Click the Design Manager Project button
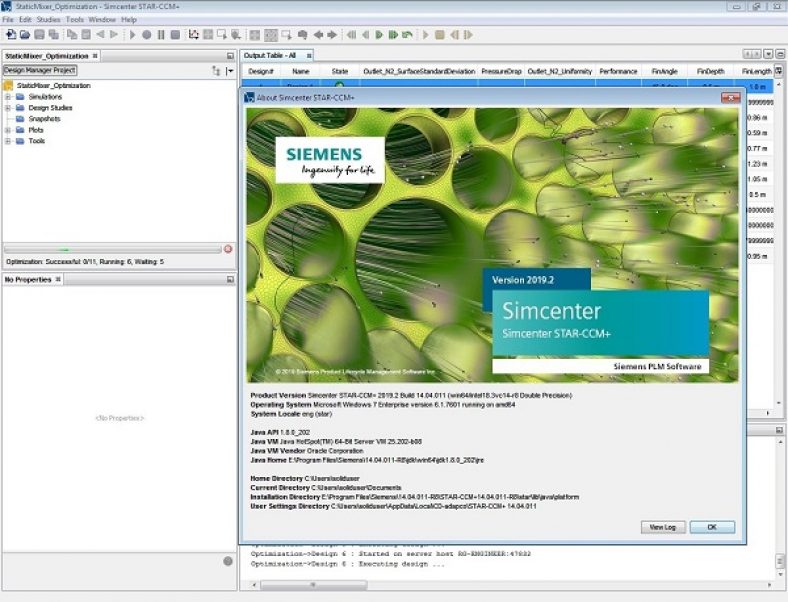Image resolution: width=788 pixels, height=602 pixels. coord(40,70)
